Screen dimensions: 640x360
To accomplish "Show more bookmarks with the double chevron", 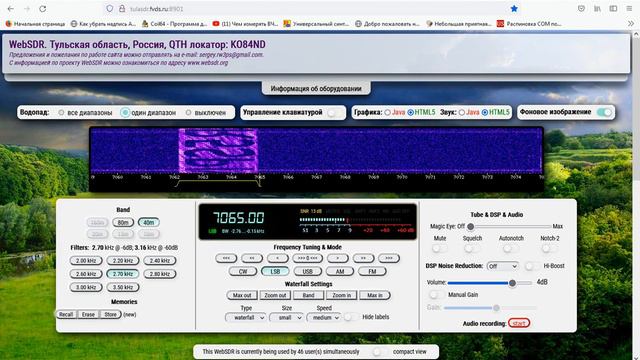I will [x=631, y=24].
